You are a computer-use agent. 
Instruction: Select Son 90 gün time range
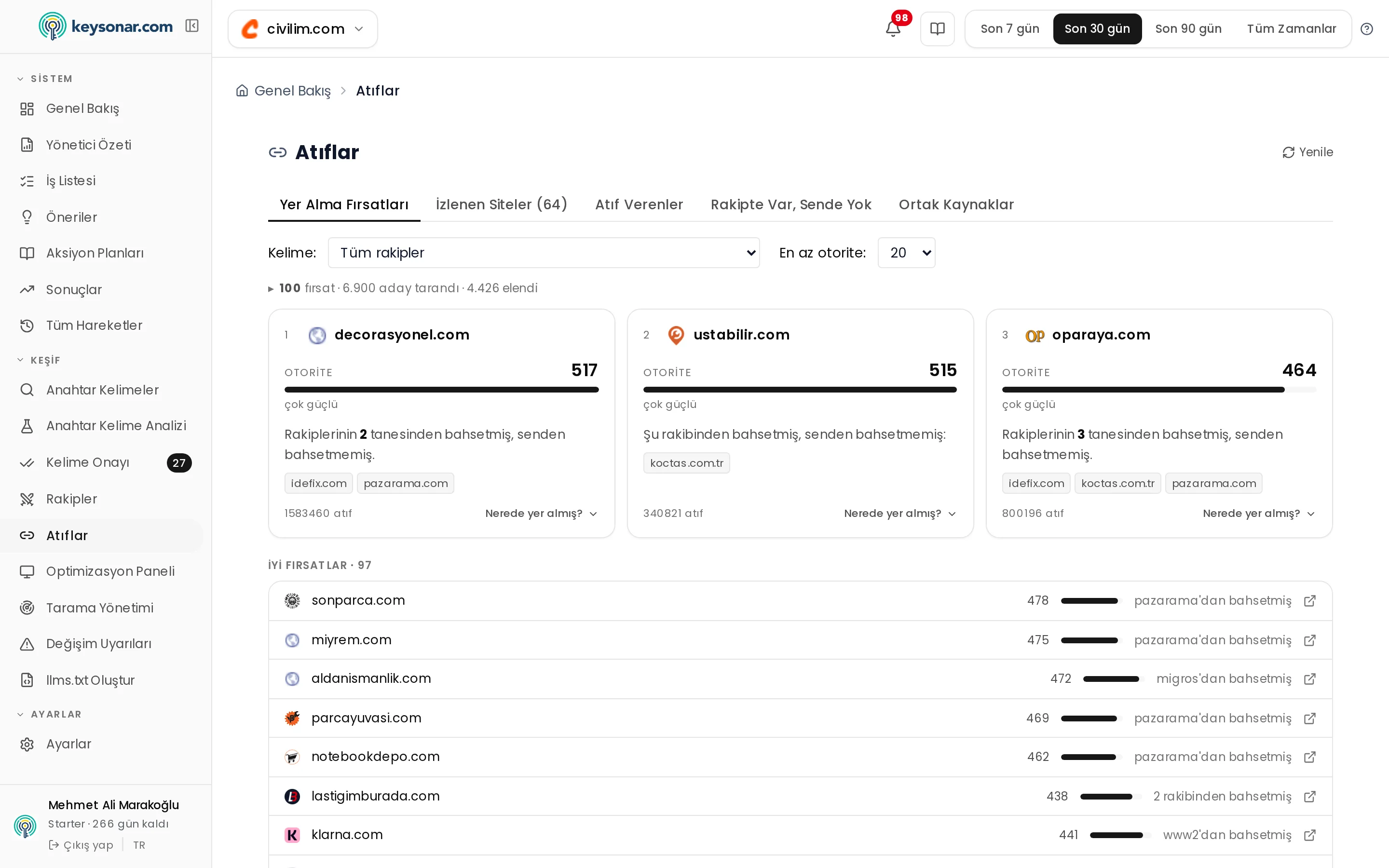[x=1188, y=29]
